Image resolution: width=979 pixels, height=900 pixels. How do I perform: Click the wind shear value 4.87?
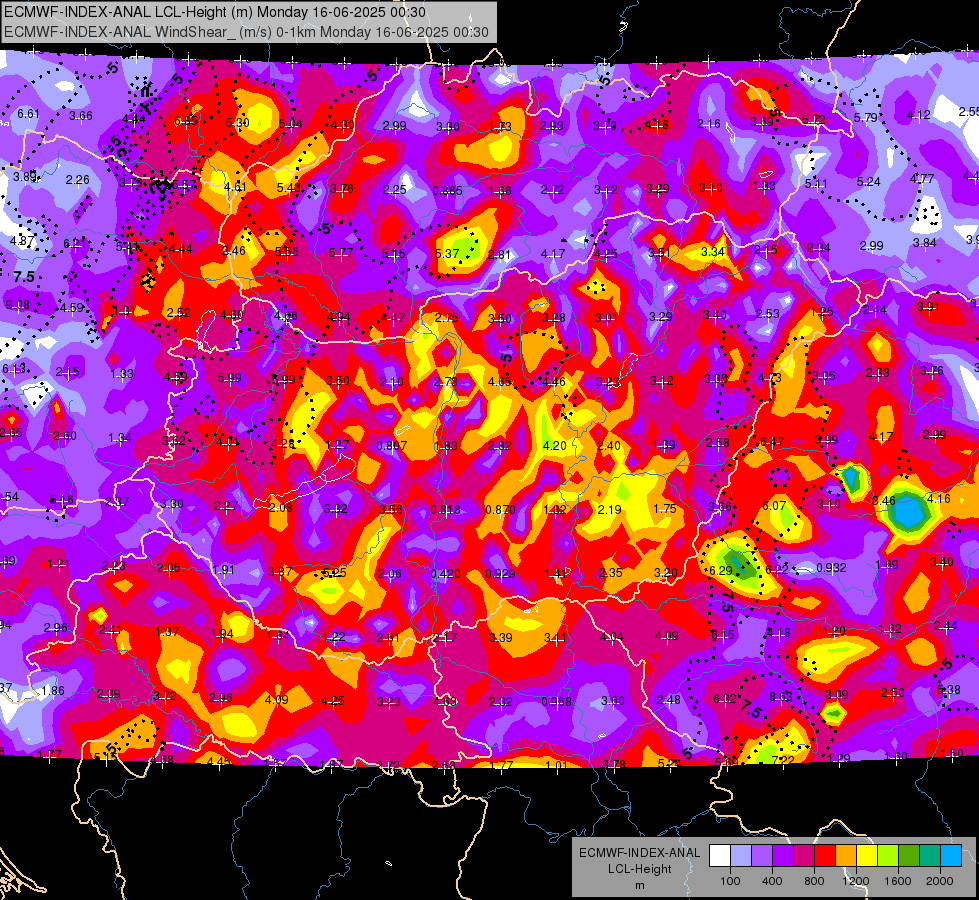click(x=22, y=240)
